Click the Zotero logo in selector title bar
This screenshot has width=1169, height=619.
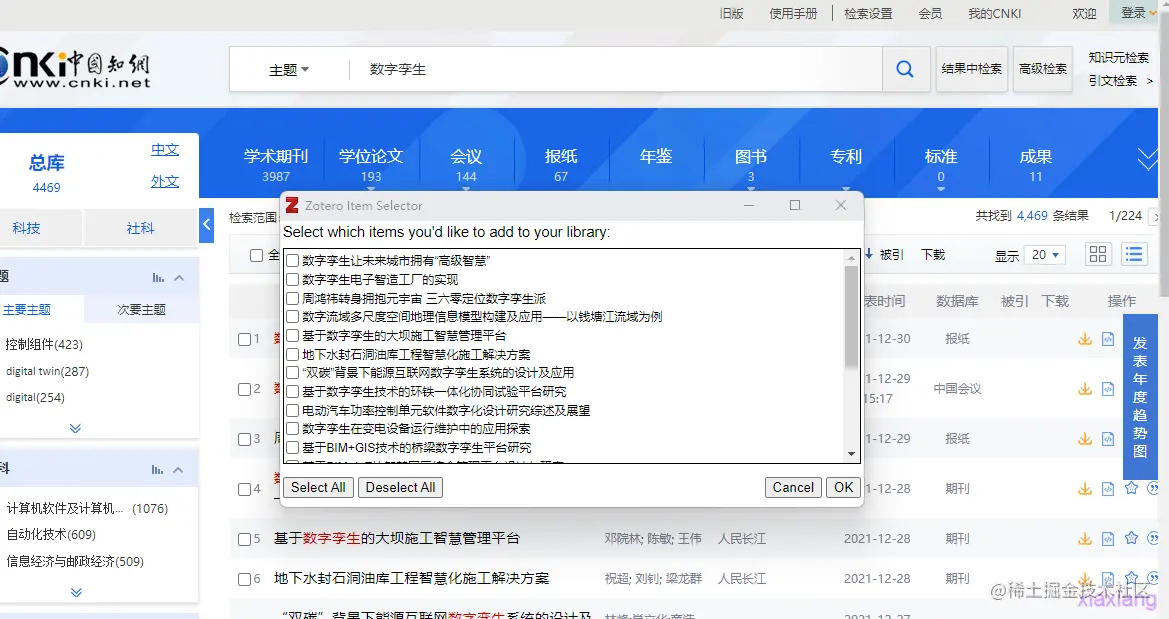pos(292,205)
